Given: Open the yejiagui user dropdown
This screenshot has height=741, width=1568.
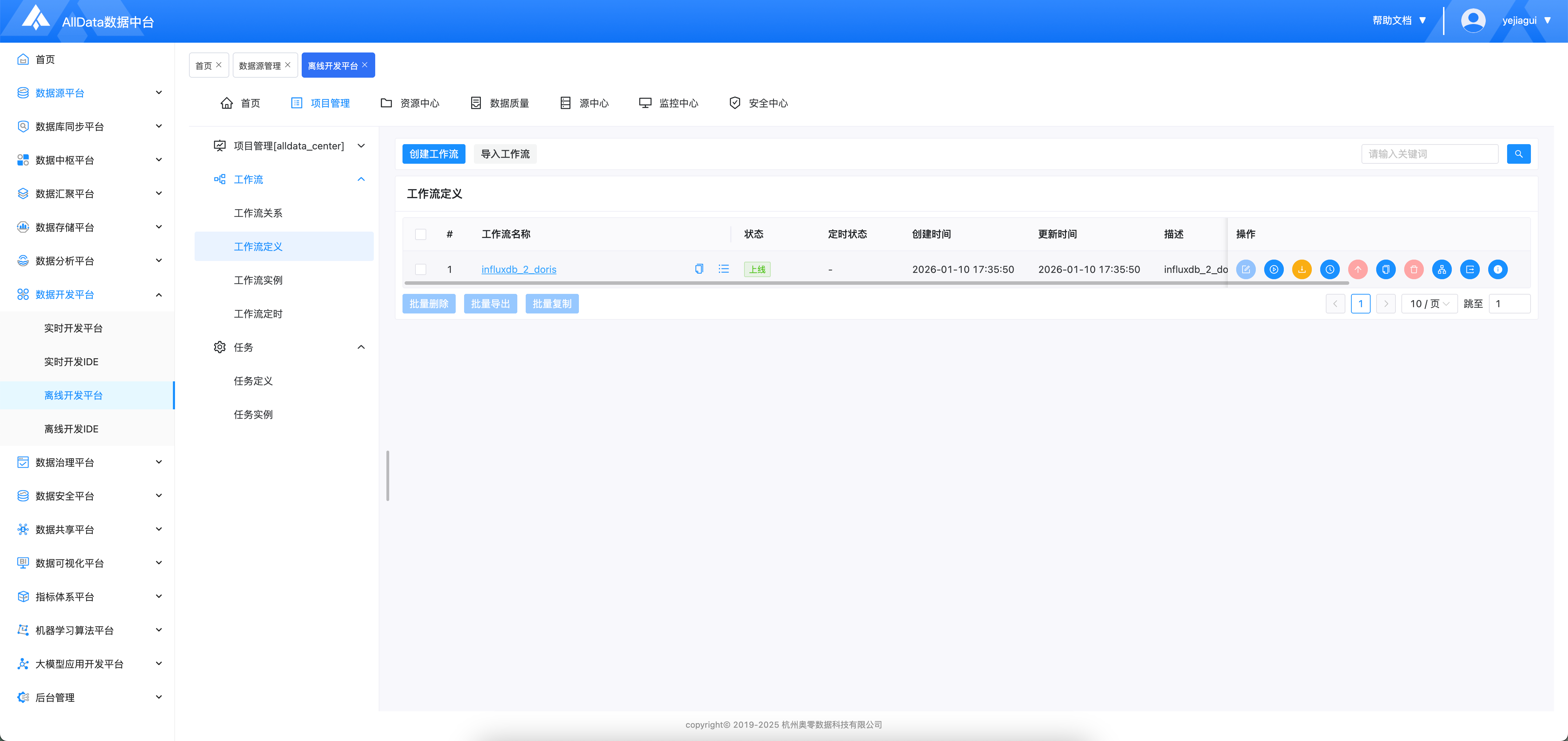Looking at the screenshot, I should [1526, 21].
